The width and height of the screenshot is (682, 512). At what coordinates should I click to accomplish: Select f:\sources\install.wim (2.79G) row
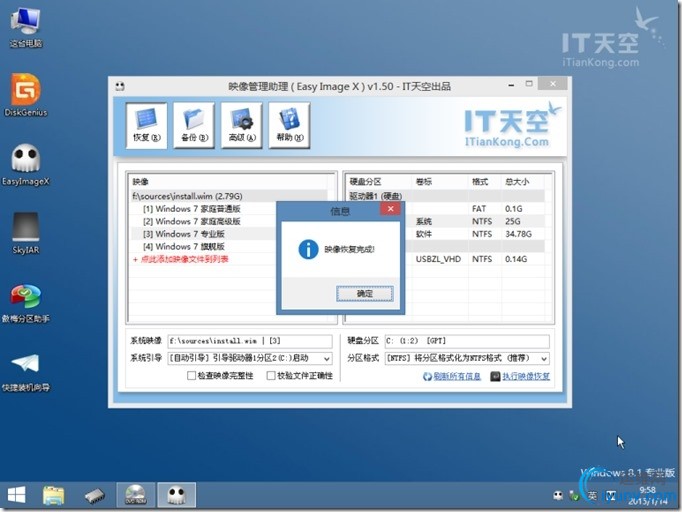point(229,196)
